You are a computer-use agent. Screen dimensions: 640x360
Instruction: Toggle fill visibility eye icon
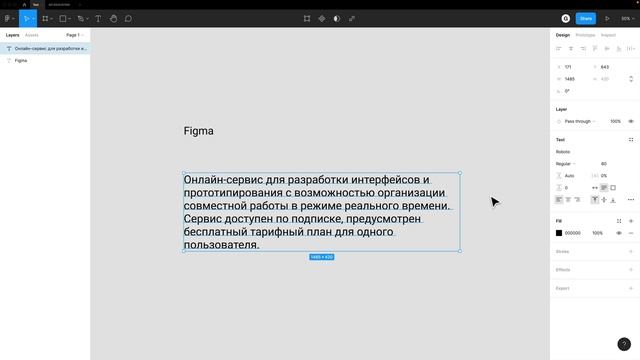(x=619, y=233)
